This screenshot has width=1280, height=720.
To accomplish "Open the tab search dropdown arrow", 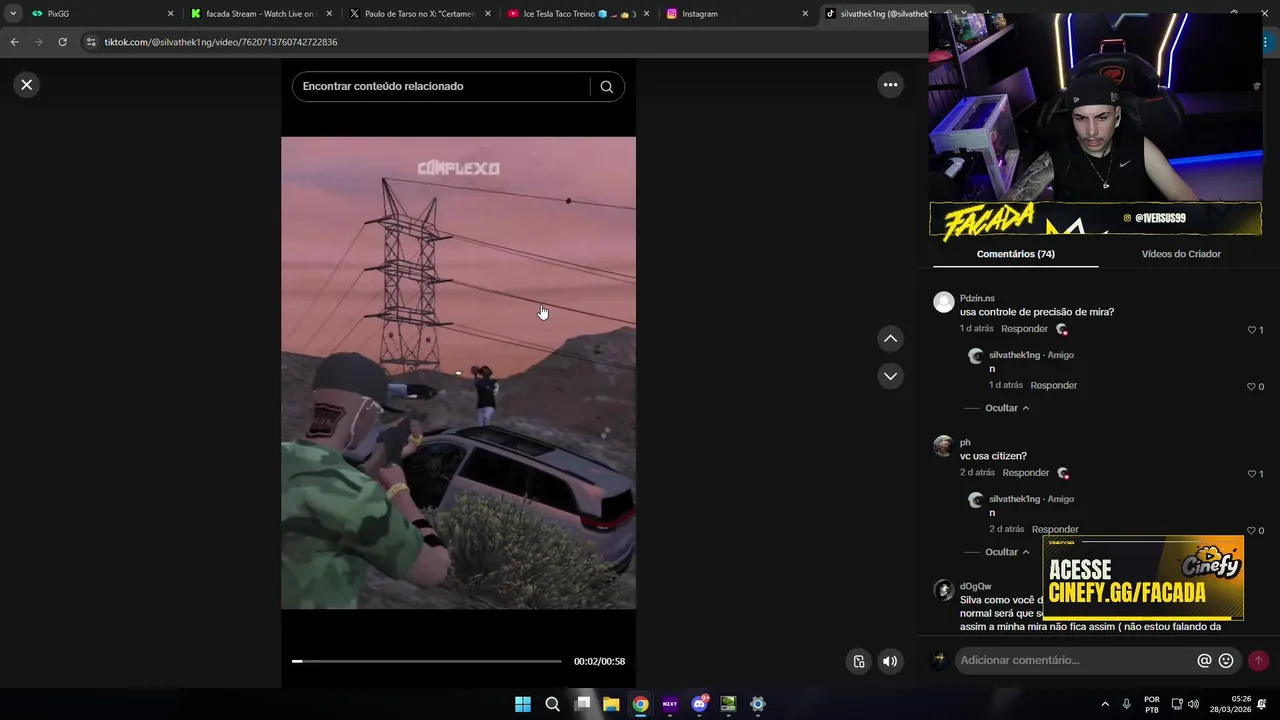I will click(x=13, y=14).
